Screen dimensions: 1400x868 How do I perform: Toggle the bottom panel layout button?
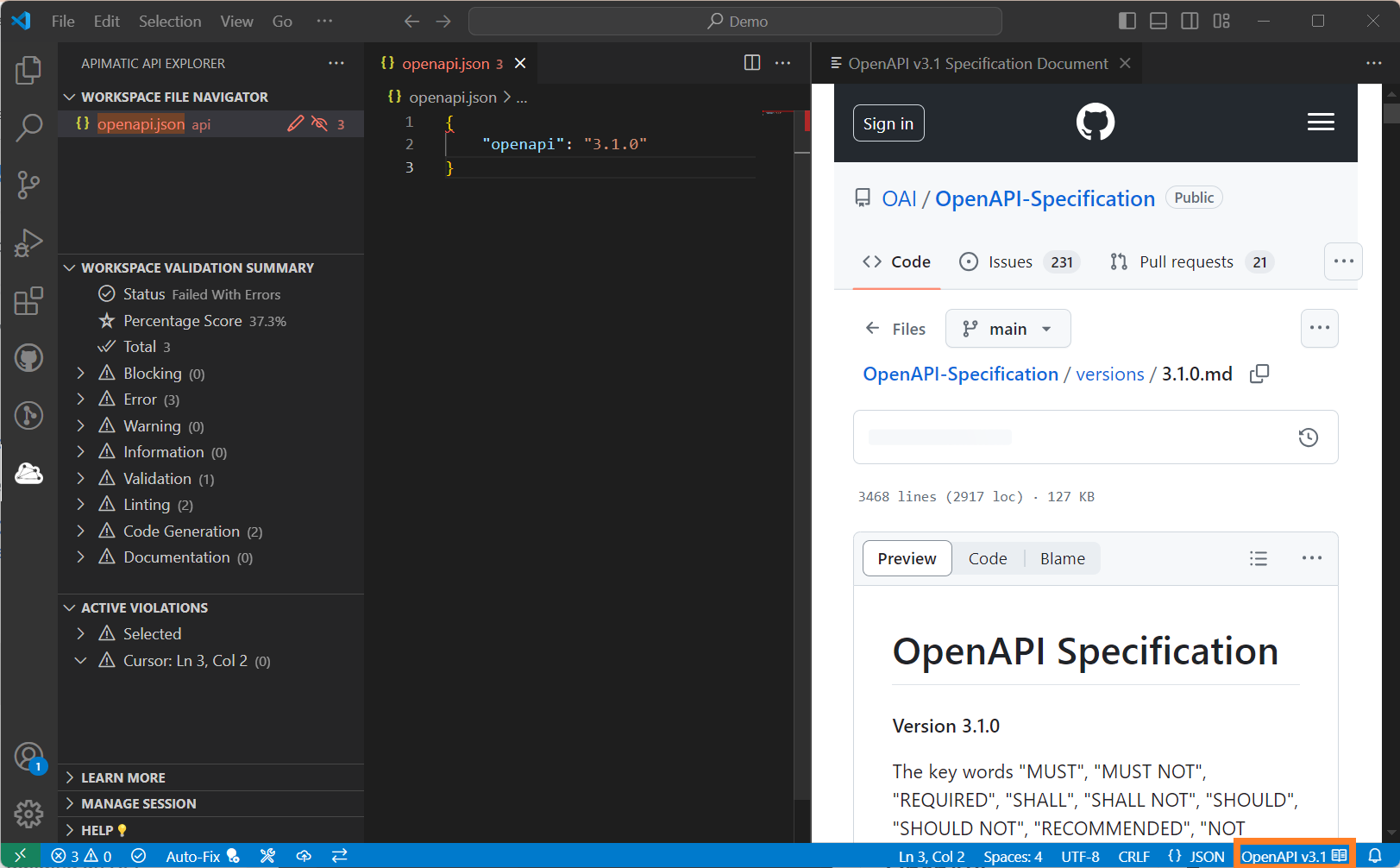[1158, 21]
